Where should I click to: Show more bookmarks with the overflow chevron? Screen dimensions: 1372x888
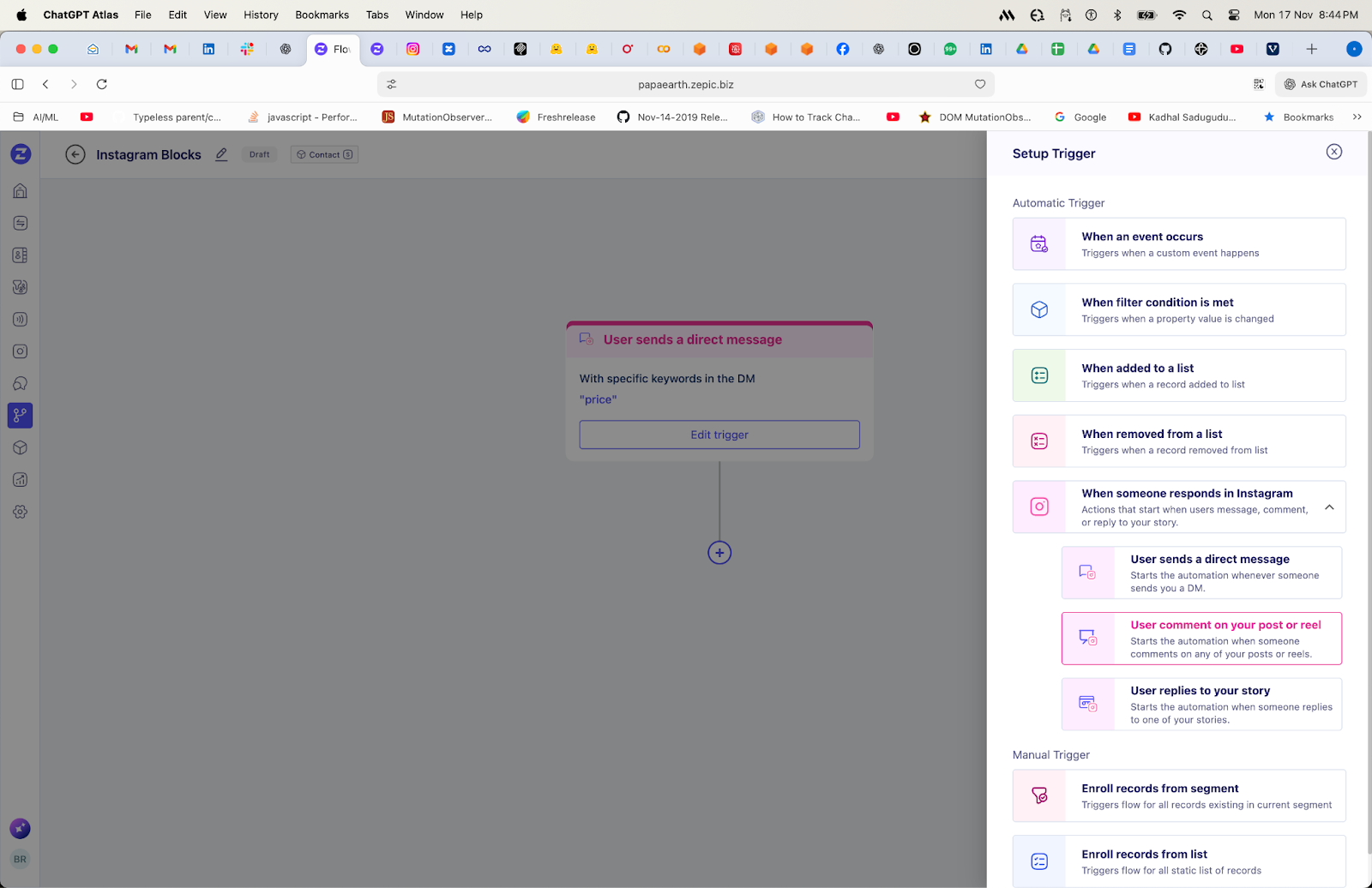pos(1357,117)
